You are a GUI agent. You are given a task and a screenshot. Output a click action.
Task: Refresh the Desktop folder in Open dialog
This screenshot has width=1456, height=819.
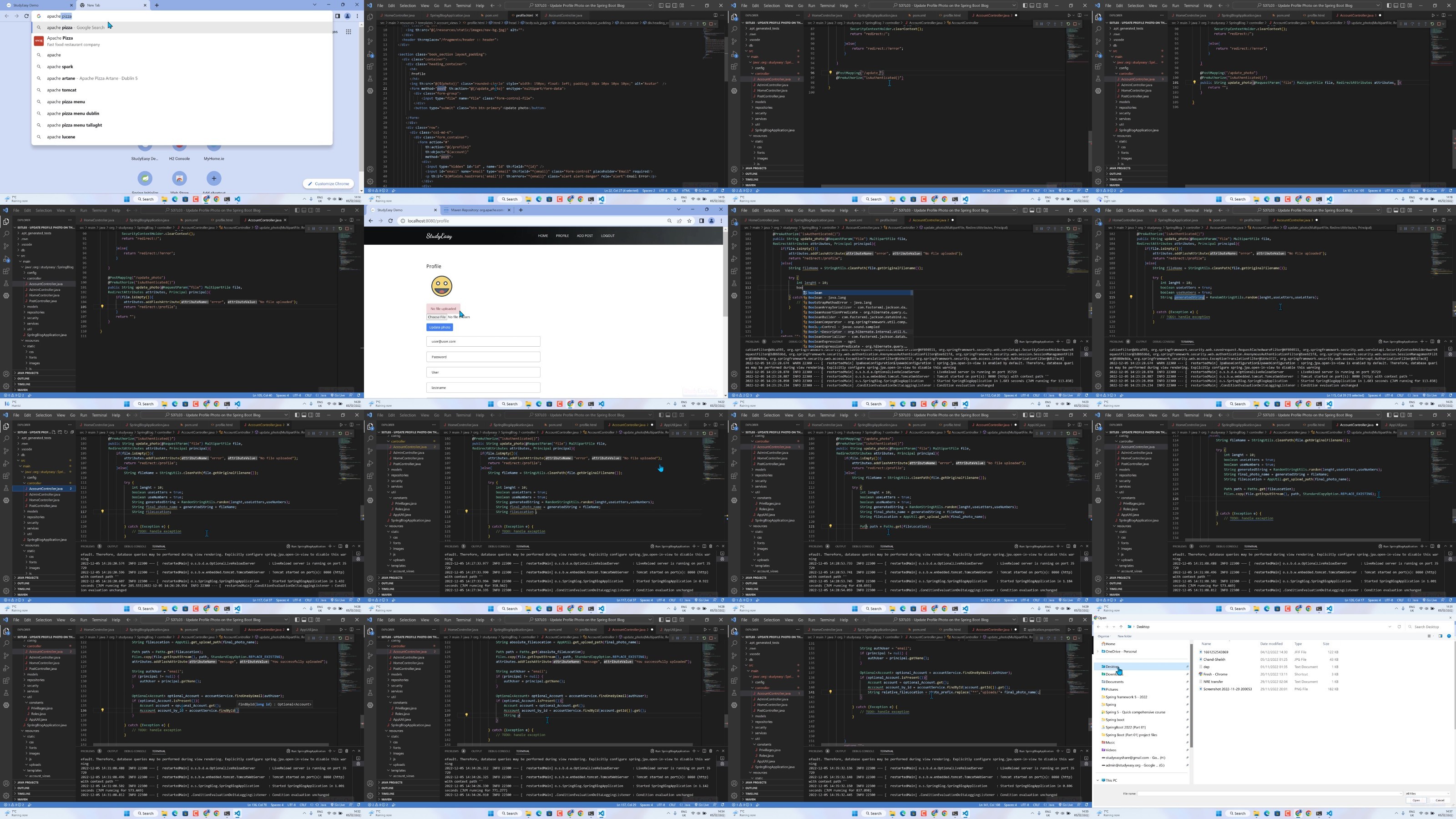click(x=1400, y=627)
